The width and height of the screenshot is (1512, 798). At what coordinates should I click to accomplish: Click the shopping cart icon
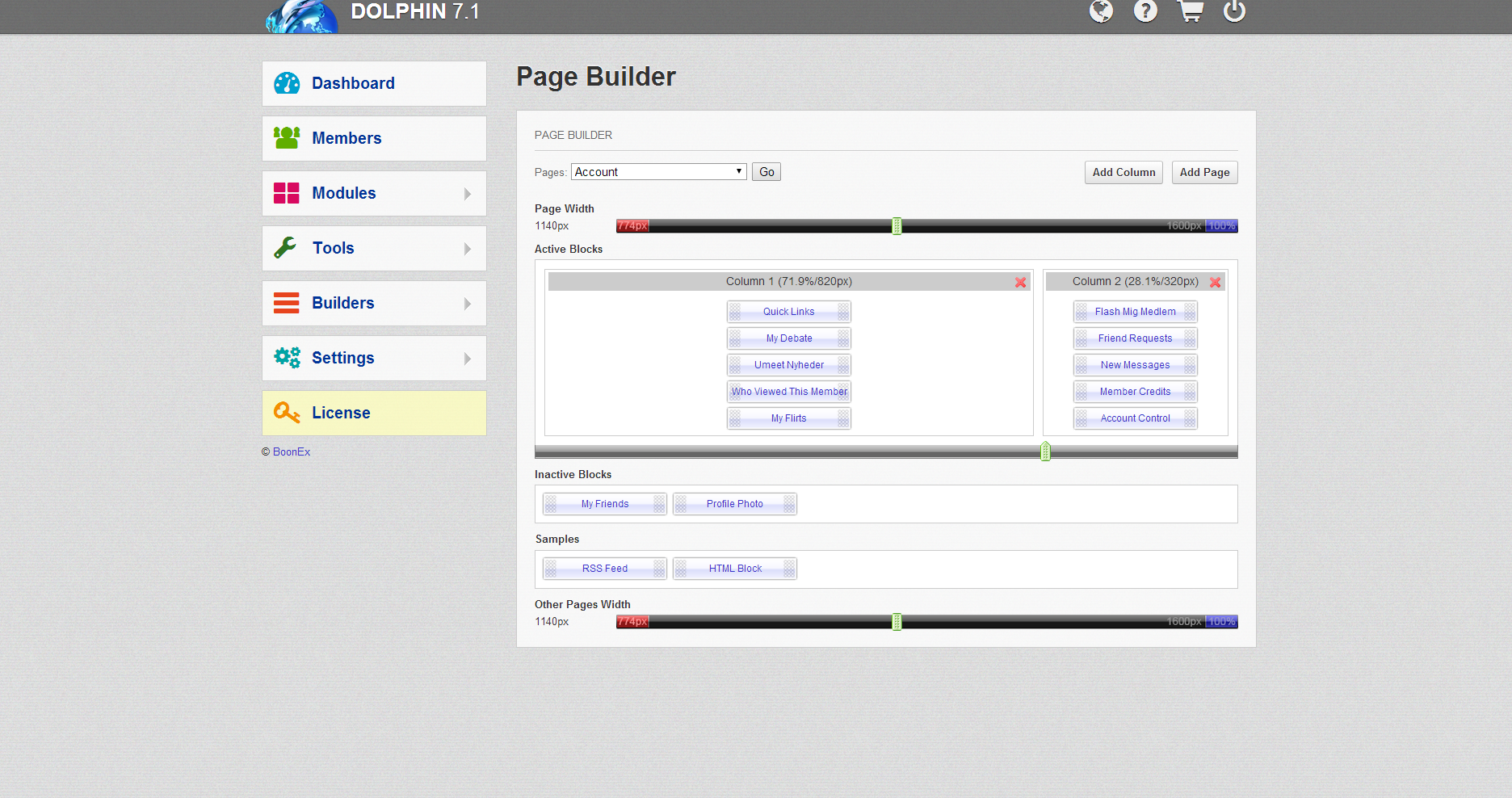[x=1190, y=11]
